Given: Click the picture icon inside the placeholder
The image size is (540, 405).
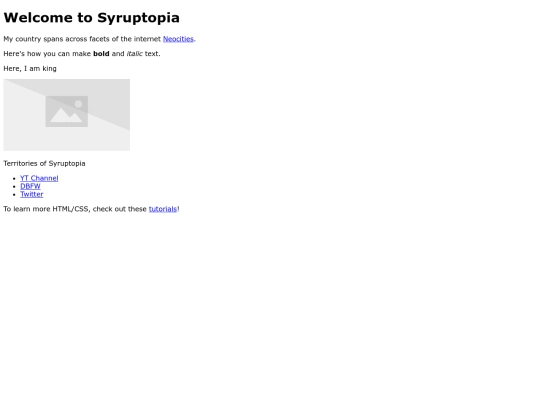Looking at the screenshot, I should pyautogui.click(x=66, y=111).
